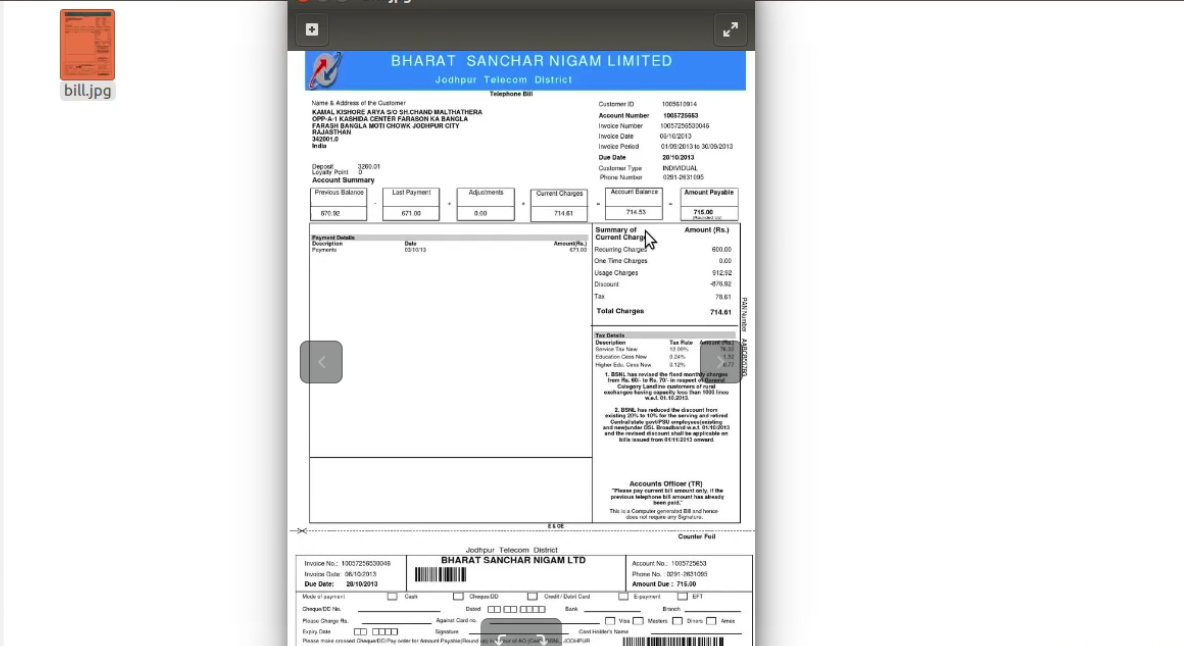This screenshot has width=1184, height=646.
Task: Click the Counter Foil label
Action: (x=696, y=537)
